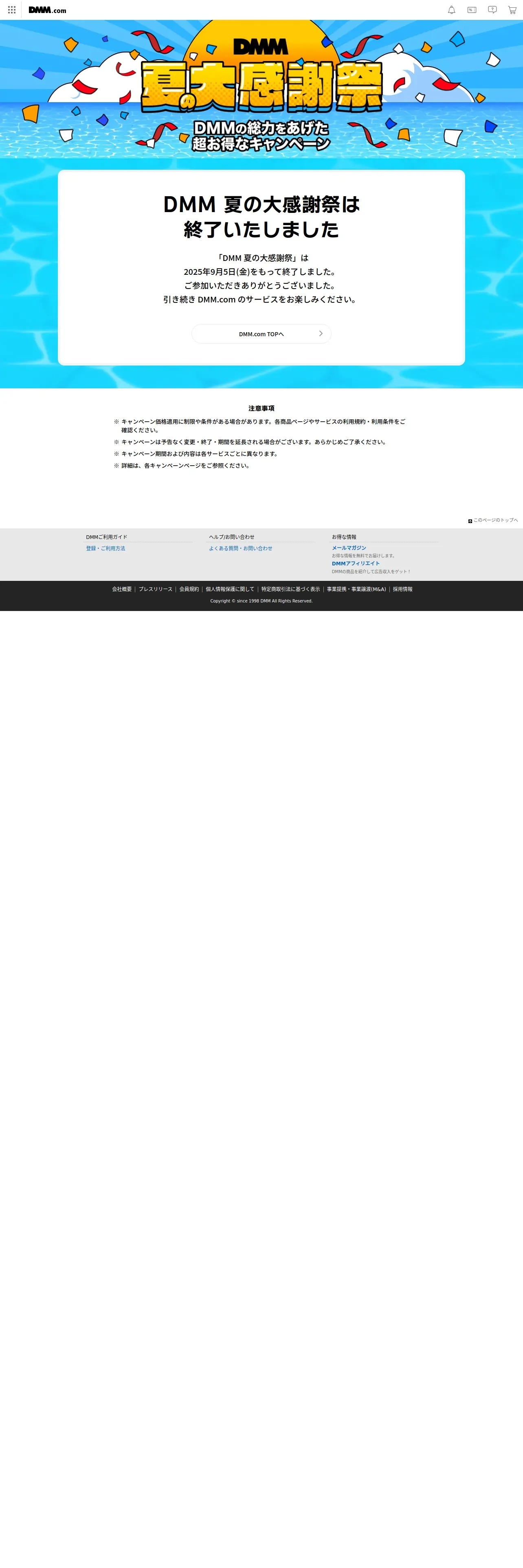Open the coupon ticket icon
The width and height of the screenshot is (523, 1568).
[x=472, y=10]
